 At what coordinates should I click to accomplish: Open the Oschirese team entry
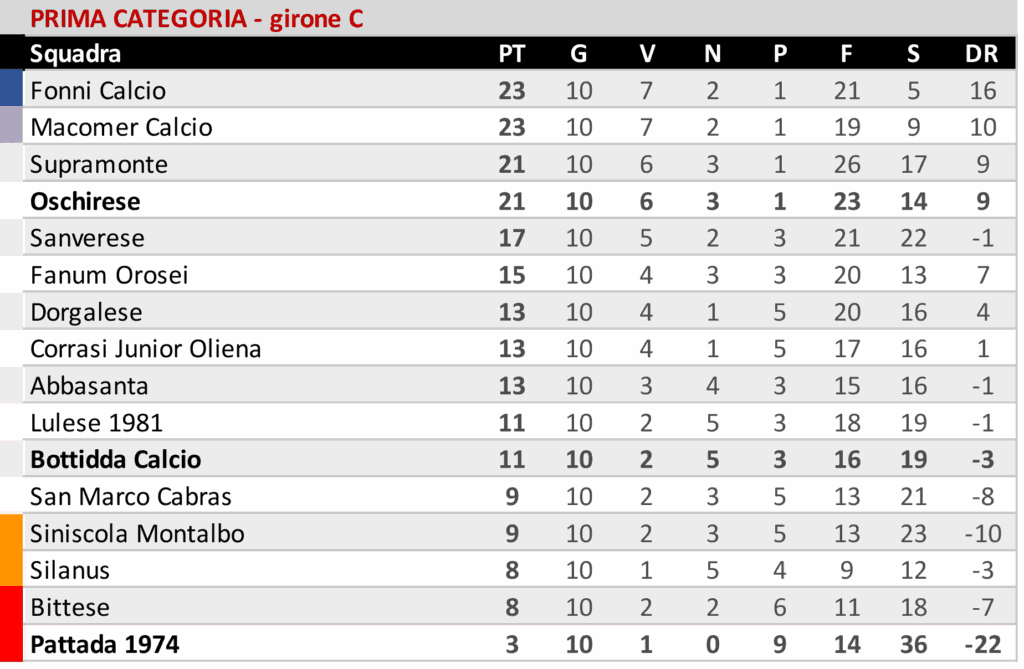pyautogui.click(x=85, y=202)
